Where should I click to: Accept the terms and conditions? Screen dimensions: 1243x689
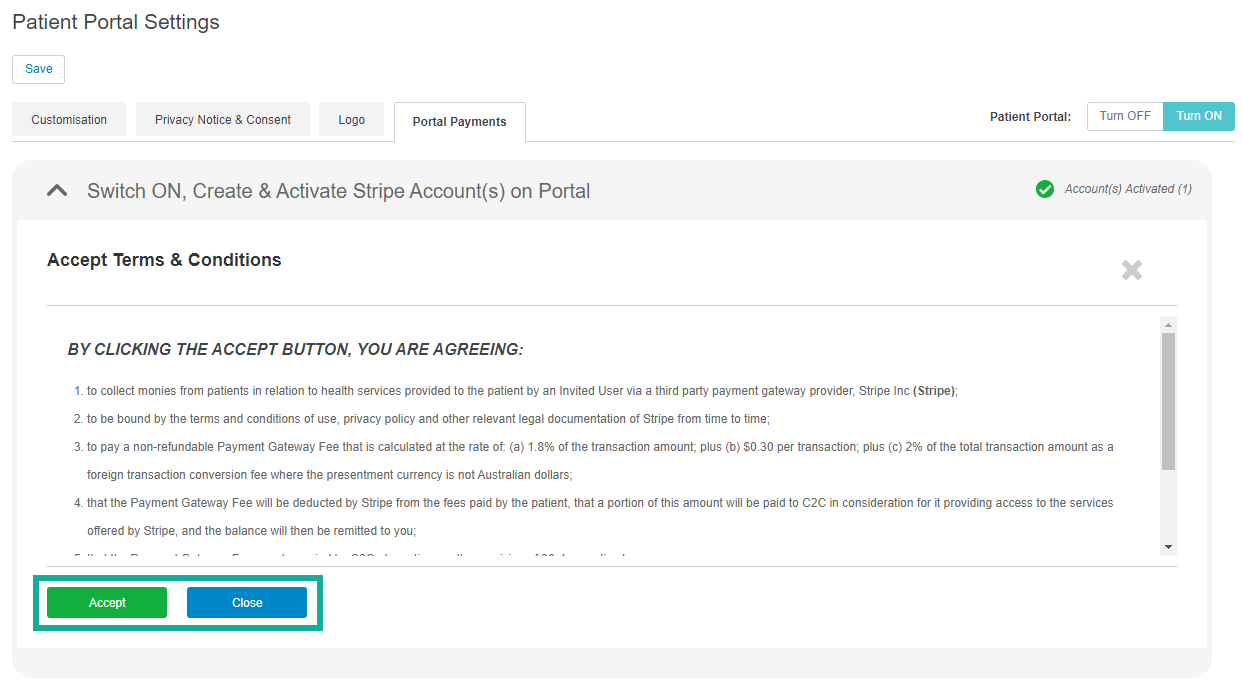107,603
